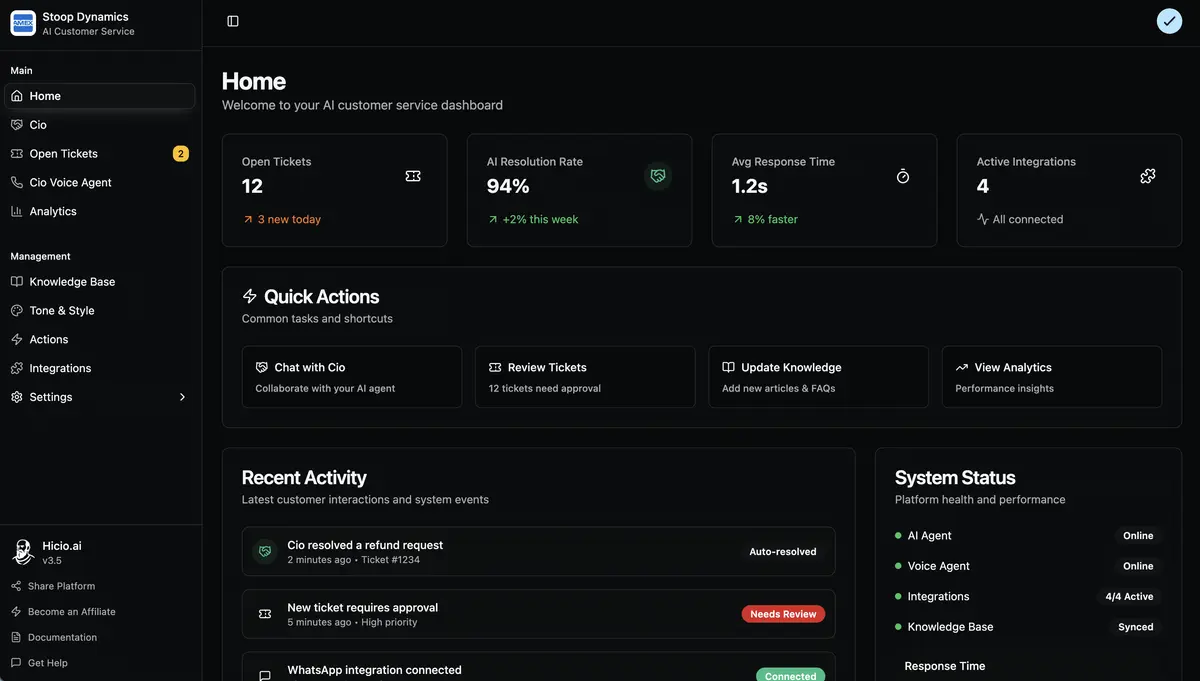Go to Open Tickets in sidebar
Image resolution: width=1200 pixels, height=681 pixels.
100,154
